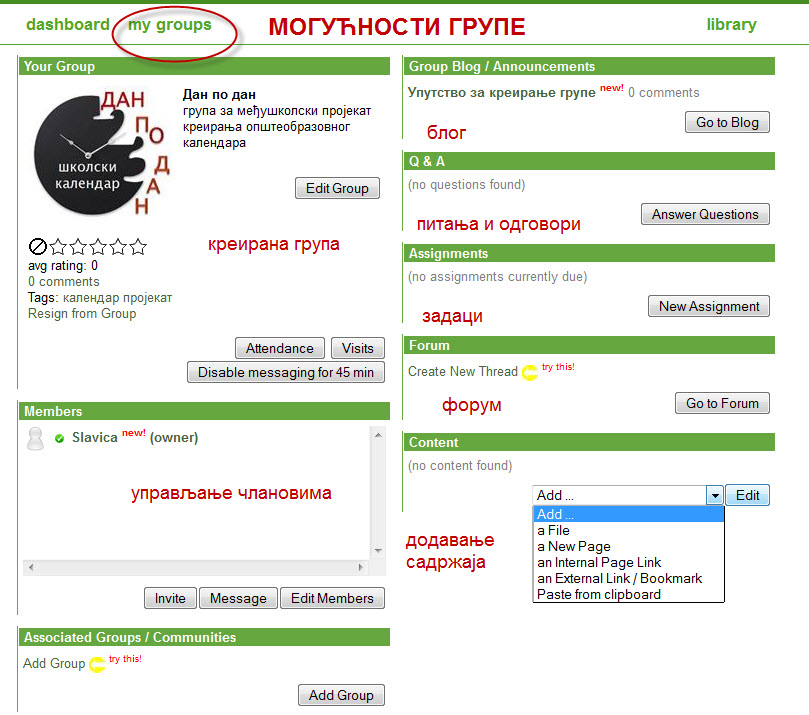Image resolution: width=809 pixels, height=715 pixels.
Task: Click the member avatar icon beside Slavica
Action: click(35, 439)
